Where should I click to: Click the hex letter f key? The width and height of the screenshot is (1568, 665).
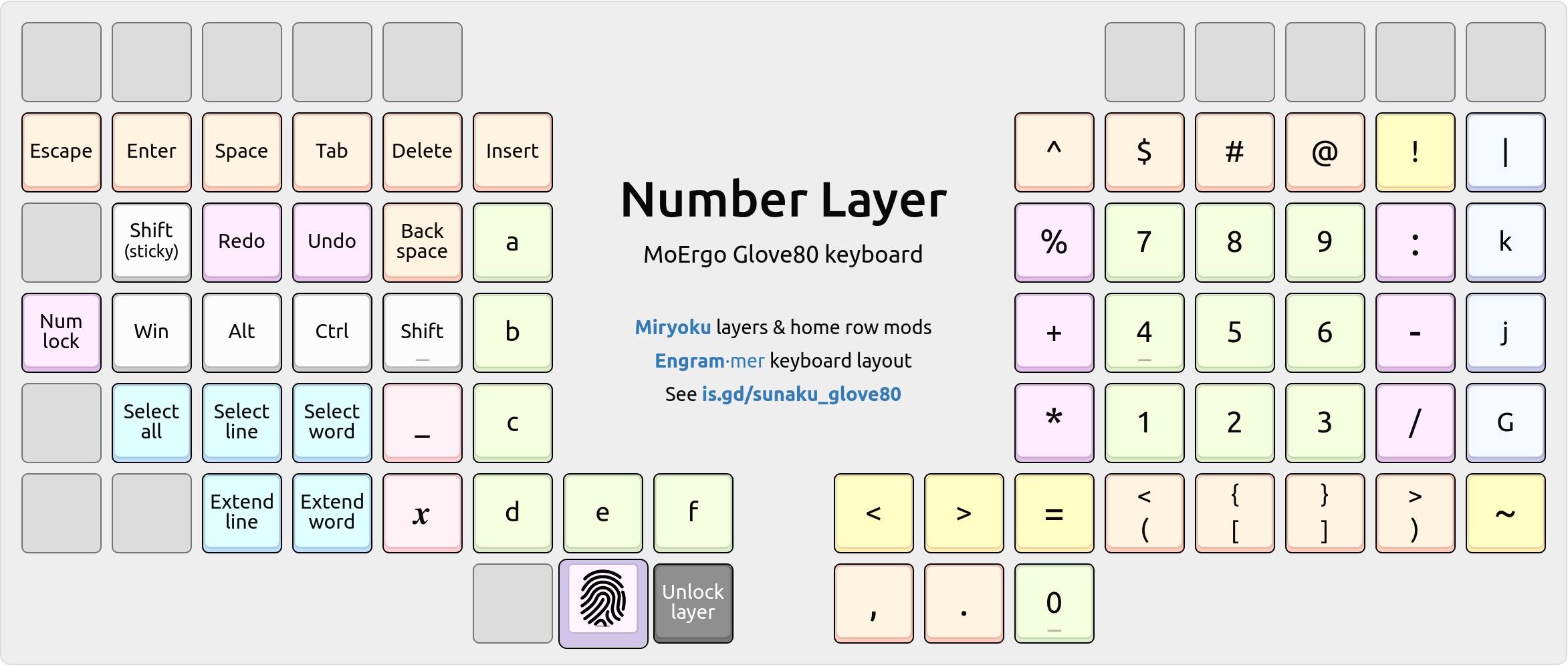click(693, 513)
